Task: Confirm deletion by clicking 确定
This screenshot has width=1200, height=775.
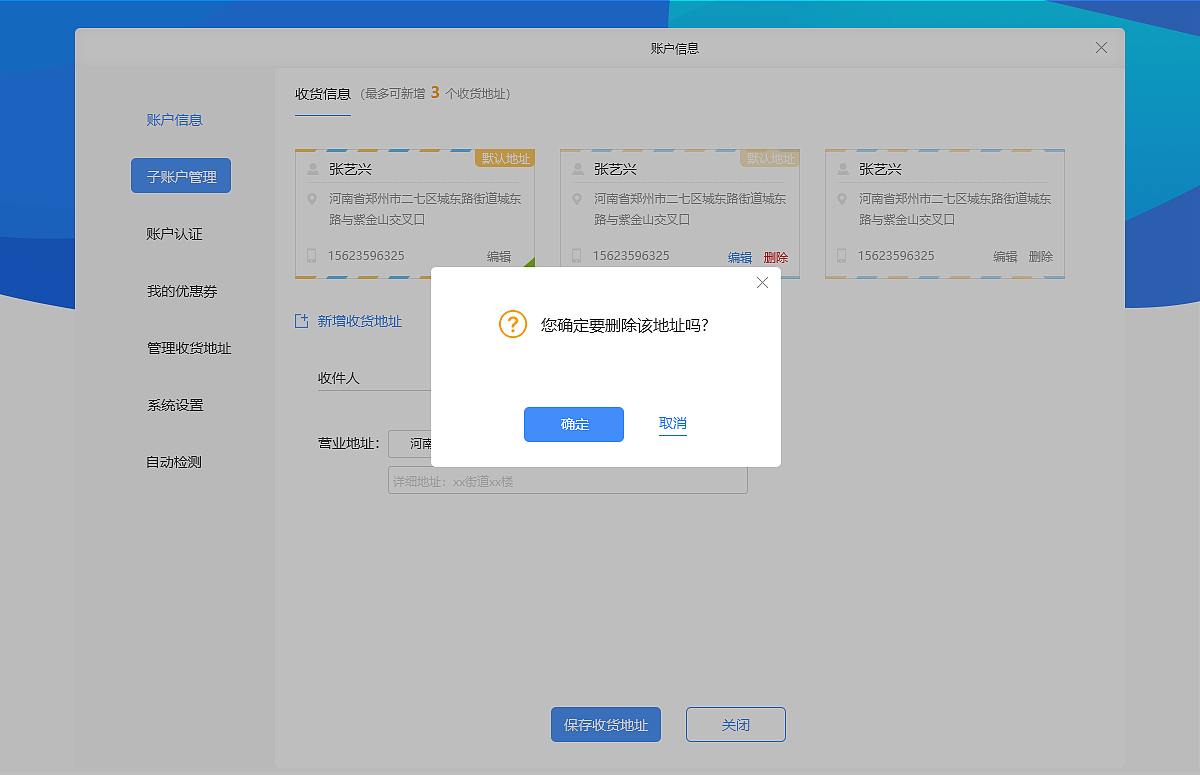Action: tap(573, 424)
